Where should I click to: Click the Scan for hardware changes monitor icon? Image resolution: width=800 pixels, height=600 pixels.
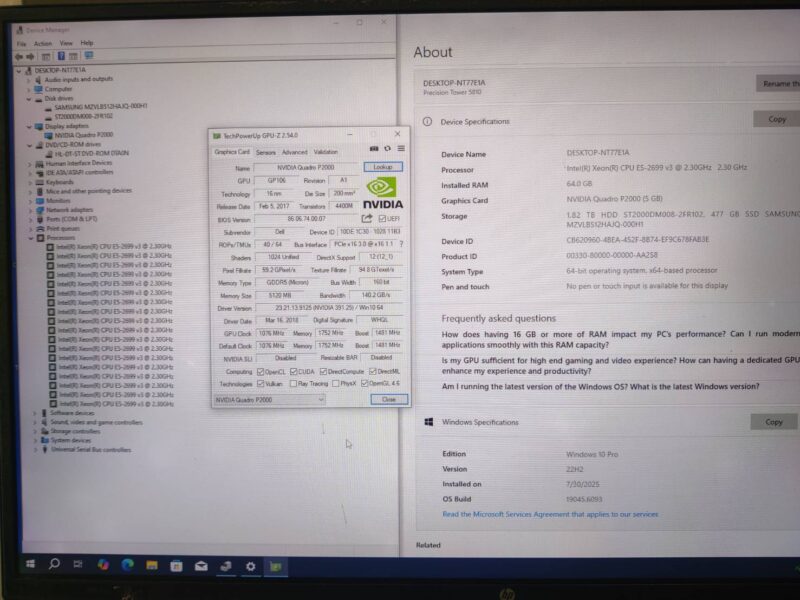tap(89, 55)
